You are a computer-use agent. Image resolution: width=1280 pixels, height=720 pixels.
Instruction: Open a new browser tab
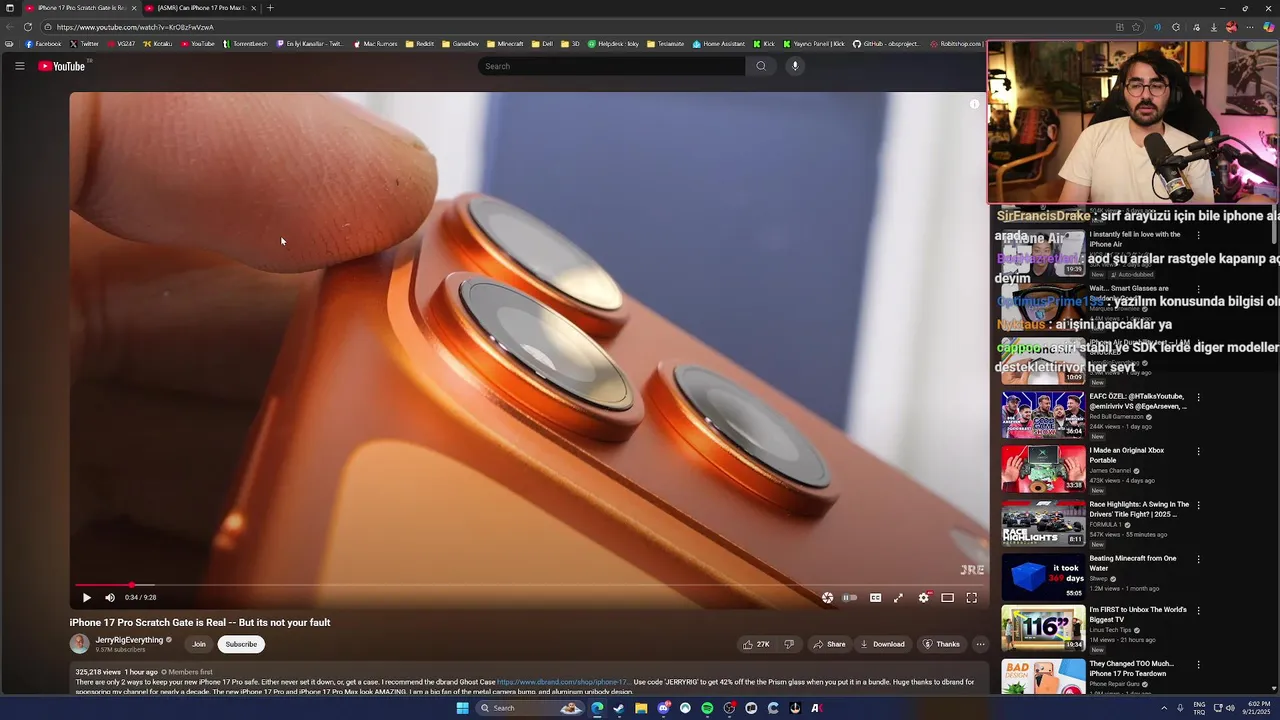tap(270, 8)
